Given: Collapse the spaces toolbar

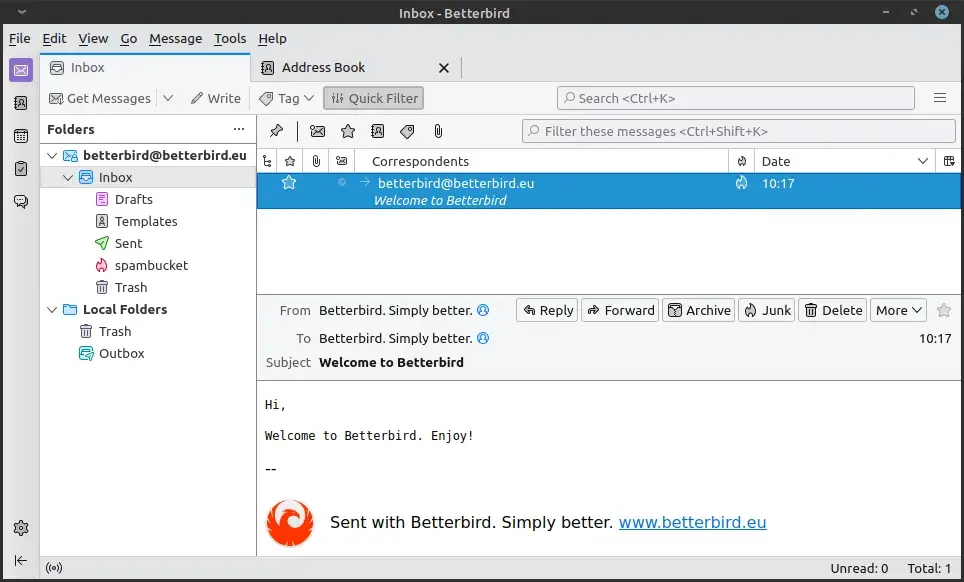Looking at the screenshot, I should click(x=21, y=560).
